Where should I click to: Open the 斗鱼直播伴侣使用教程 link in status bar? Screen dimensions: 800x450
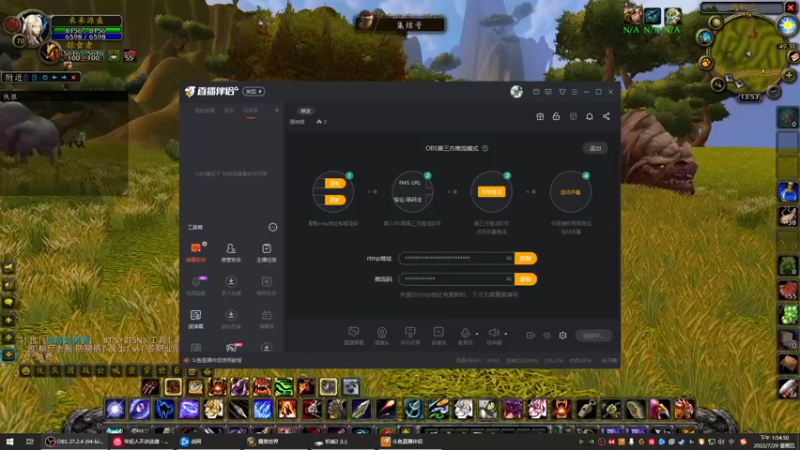[x=216, y=360]
